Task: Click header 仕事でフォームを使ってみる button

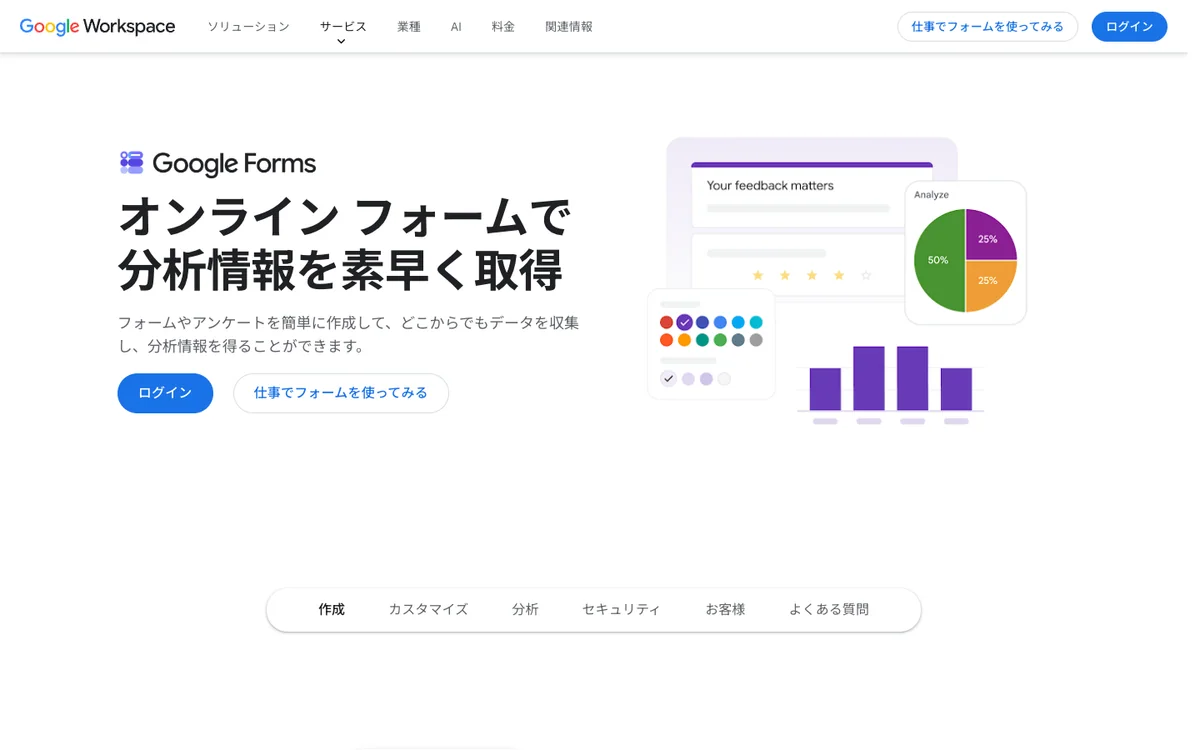Action: pyautogui.click(x=987, y=27)
